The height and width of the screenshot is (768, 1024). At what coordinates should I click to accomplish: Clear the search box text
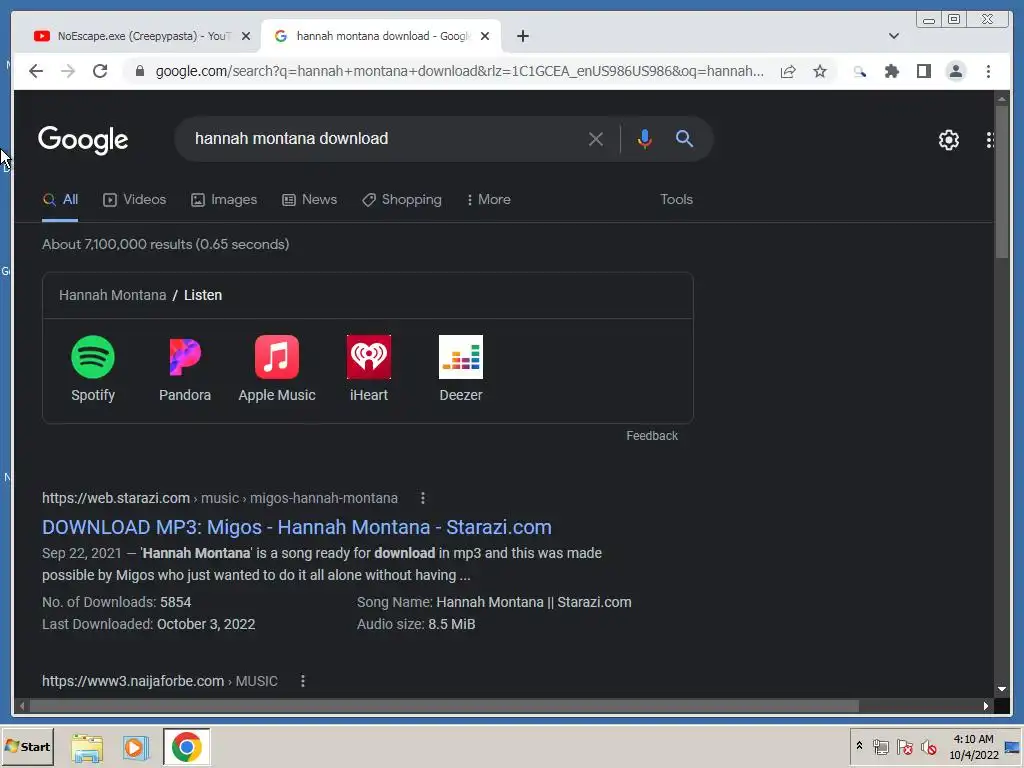pyautogui.click(x=596, y=139)
